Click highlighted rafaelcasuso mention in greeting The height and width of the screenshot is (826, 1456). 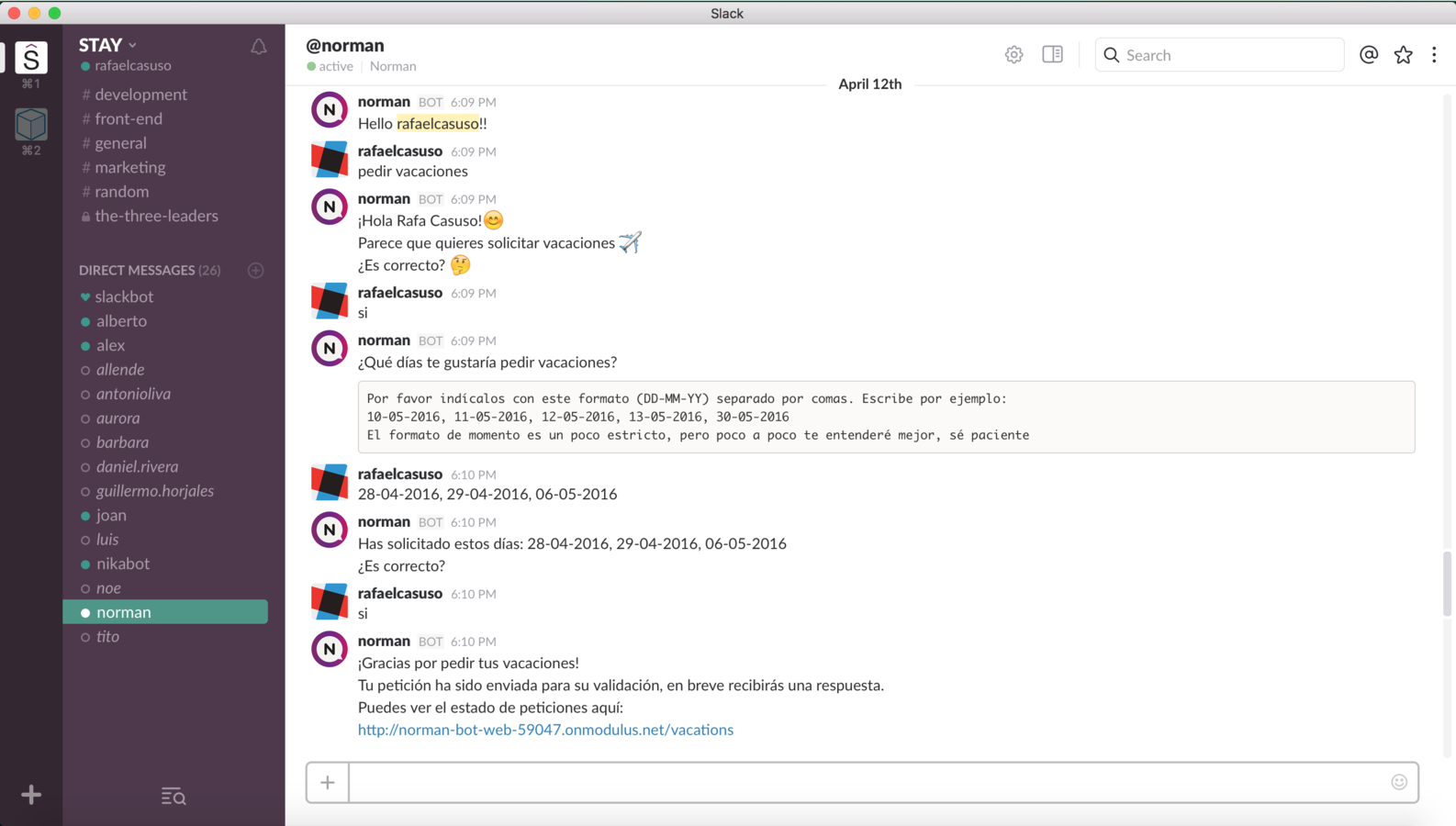(x=438, y=124)
